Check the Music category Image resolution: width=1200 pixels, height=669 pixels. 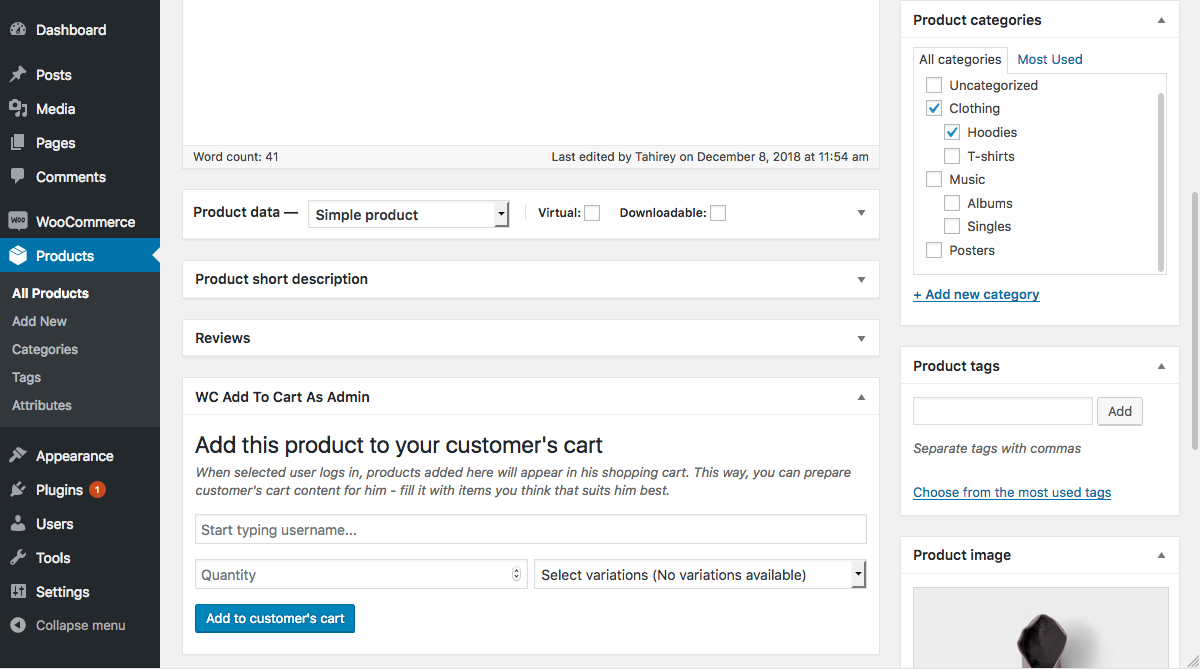pyautogui.click(x=934, y=179)
